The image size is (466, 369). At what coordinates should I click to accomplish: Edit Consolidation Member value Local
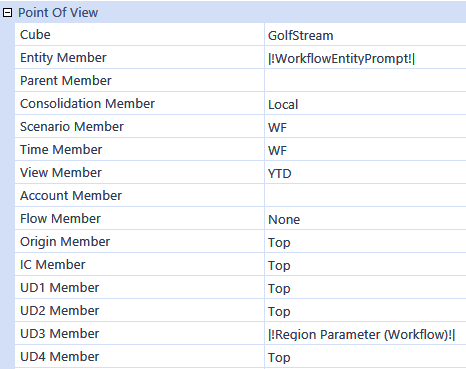(x=365, y=104)
